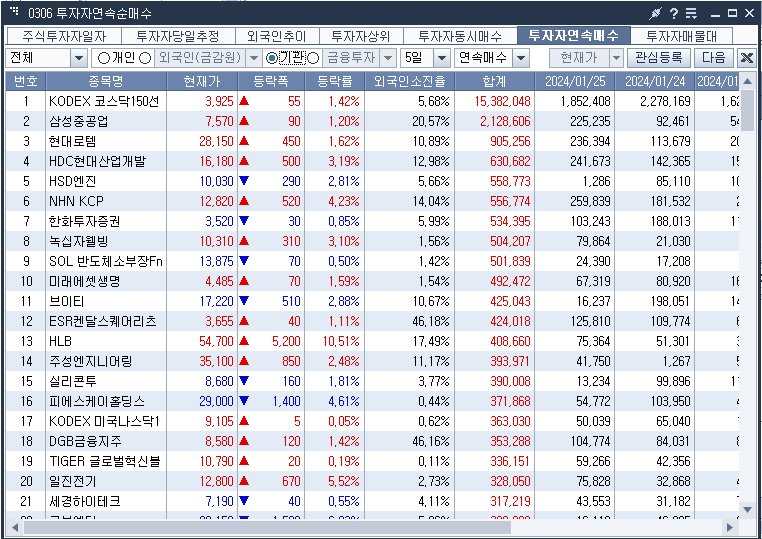Open the 5일 period dropdown
The width and height of the screenshot is (762, 539).
click(441, 58)
